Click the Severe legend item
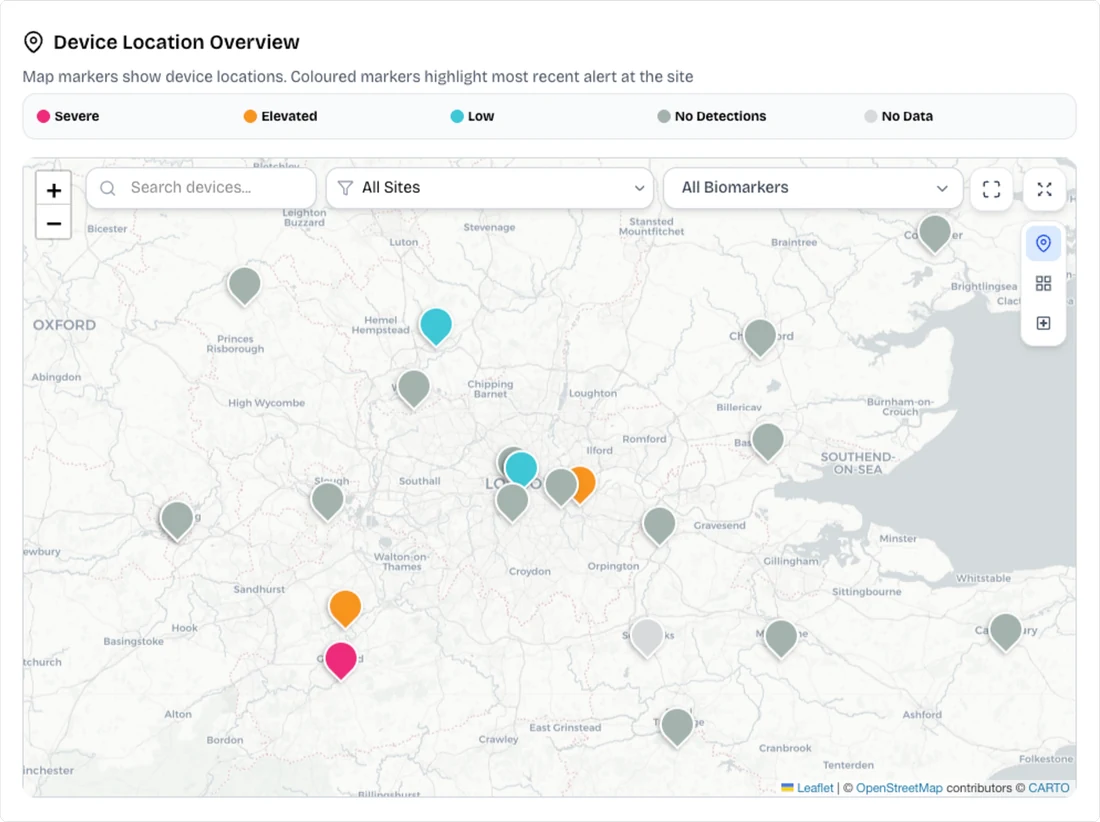The height and width of the screenshot is (822, 1100). click(68, 116)
